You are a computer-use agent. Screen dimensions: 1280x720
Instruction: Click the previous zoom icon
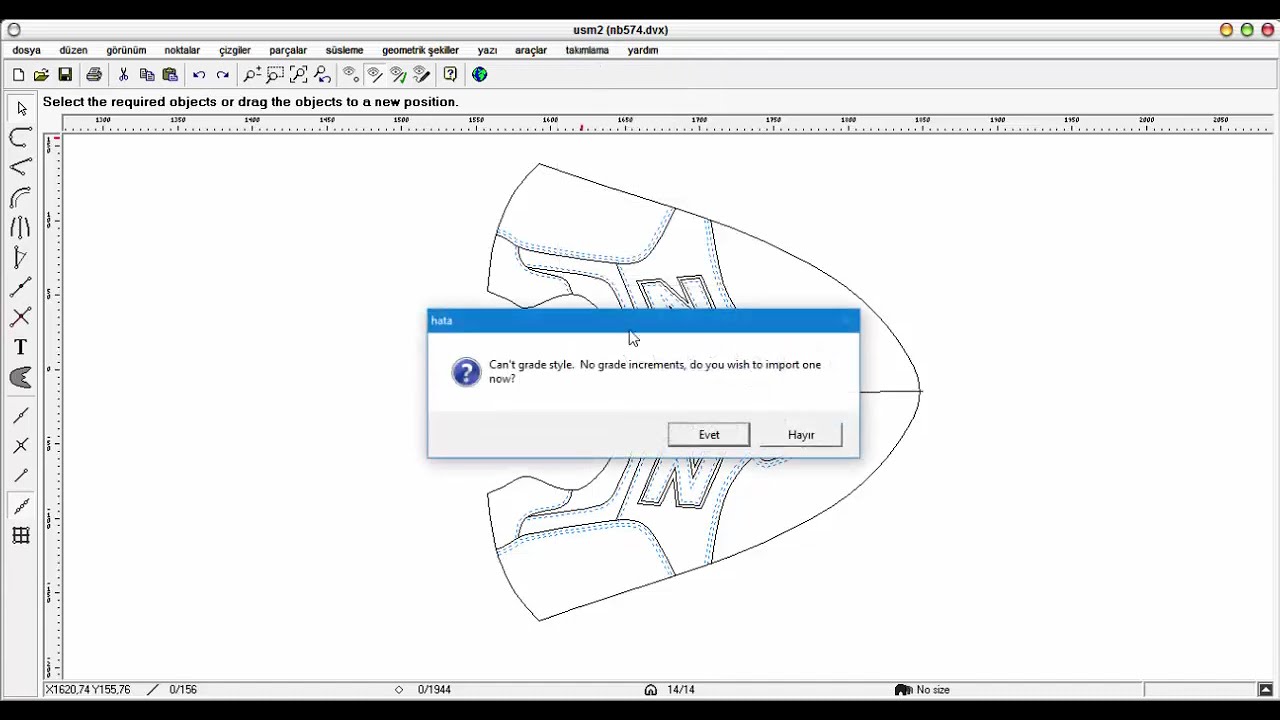coord(322,74)
